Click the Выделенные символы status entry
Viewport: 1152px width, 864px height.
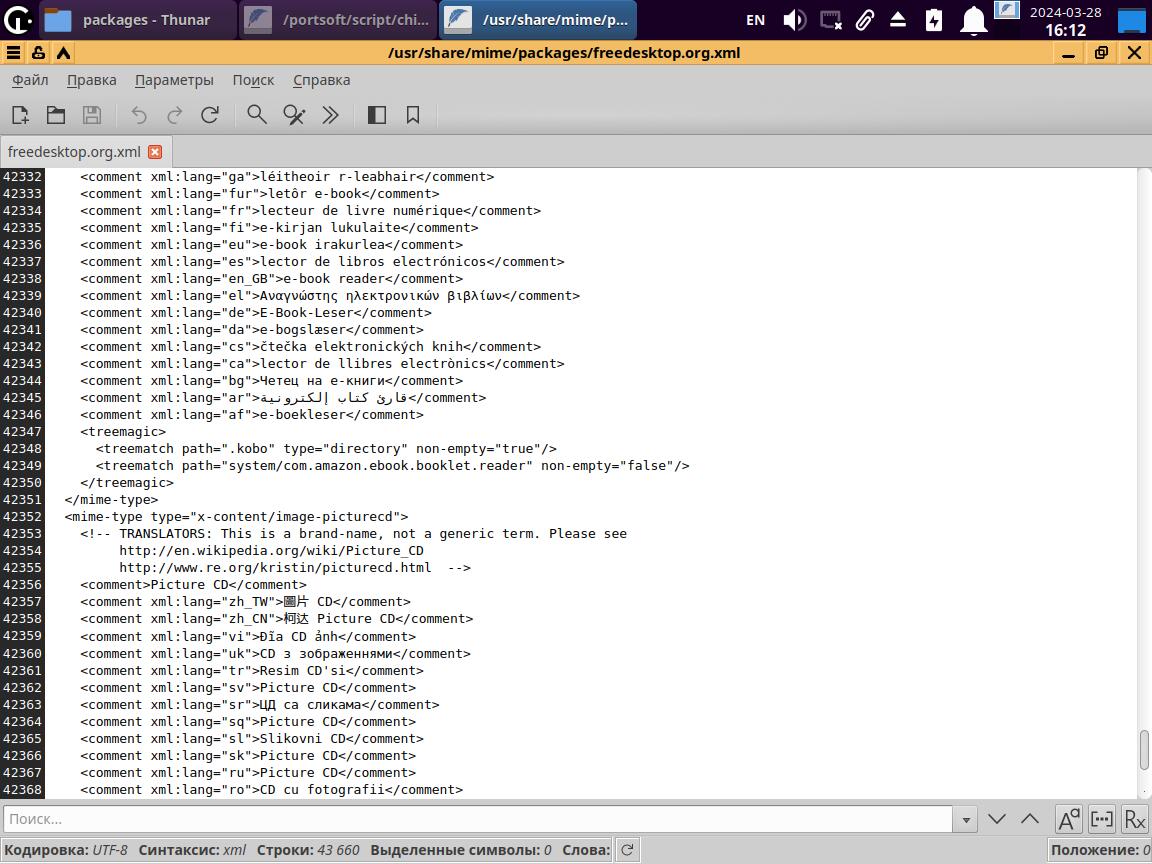click(461, 850)
